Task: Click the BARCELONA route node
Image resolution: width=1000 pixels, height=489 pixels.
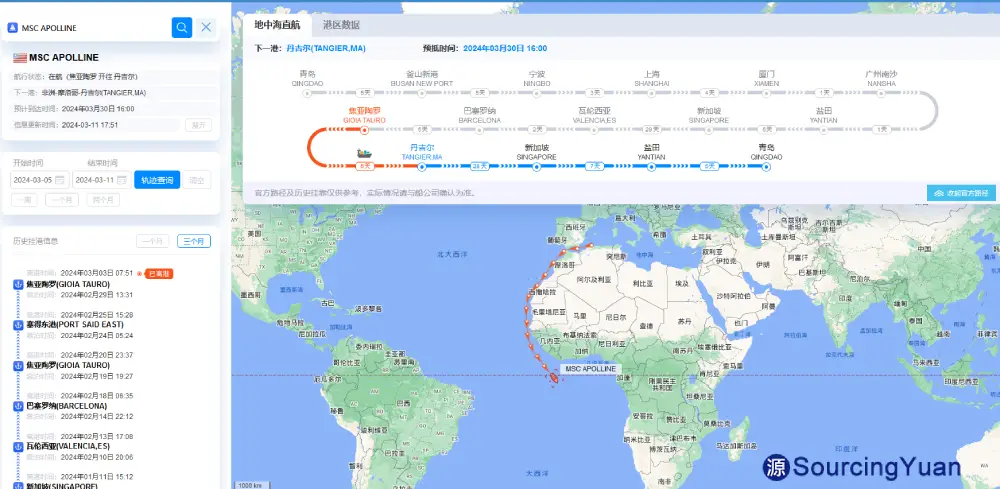Action: (x=479, y=130)
